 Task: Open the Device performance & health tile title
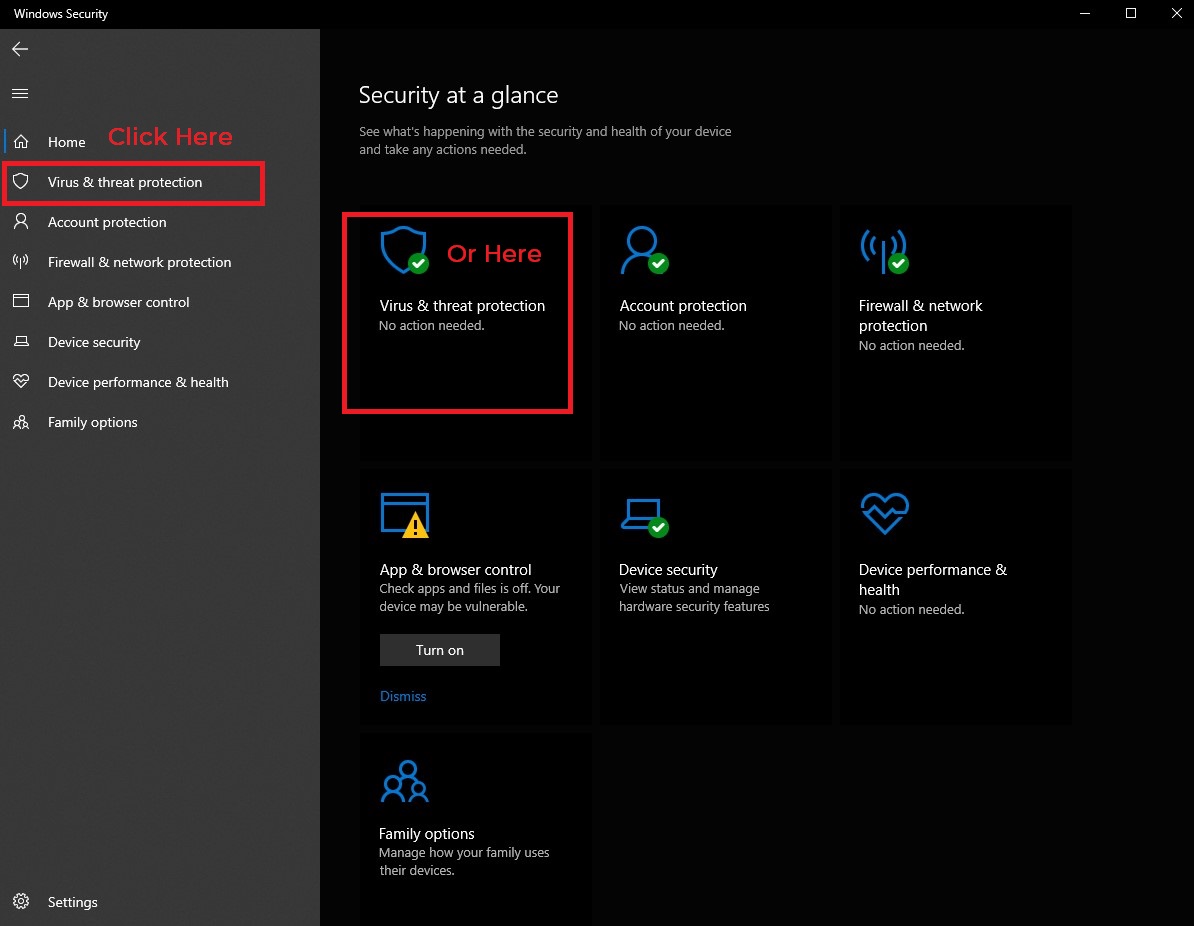point(932,580)
